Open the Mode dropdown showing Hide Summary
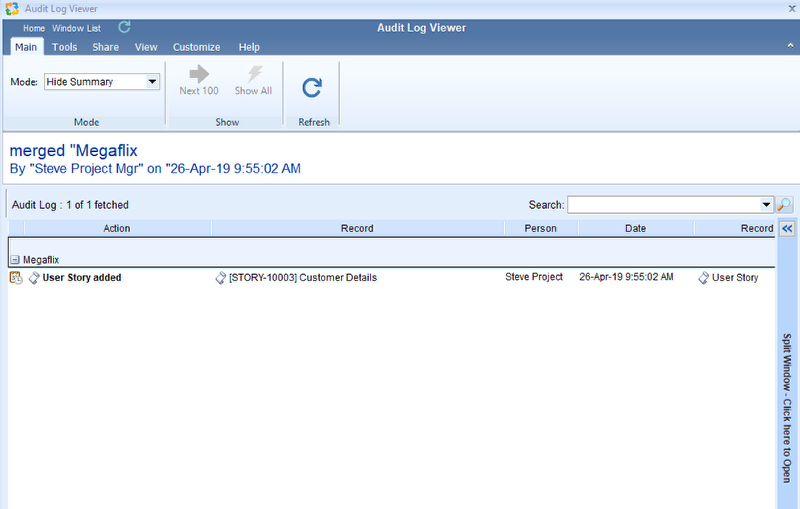This screenshot has width=800, height=509. point(152,82)
